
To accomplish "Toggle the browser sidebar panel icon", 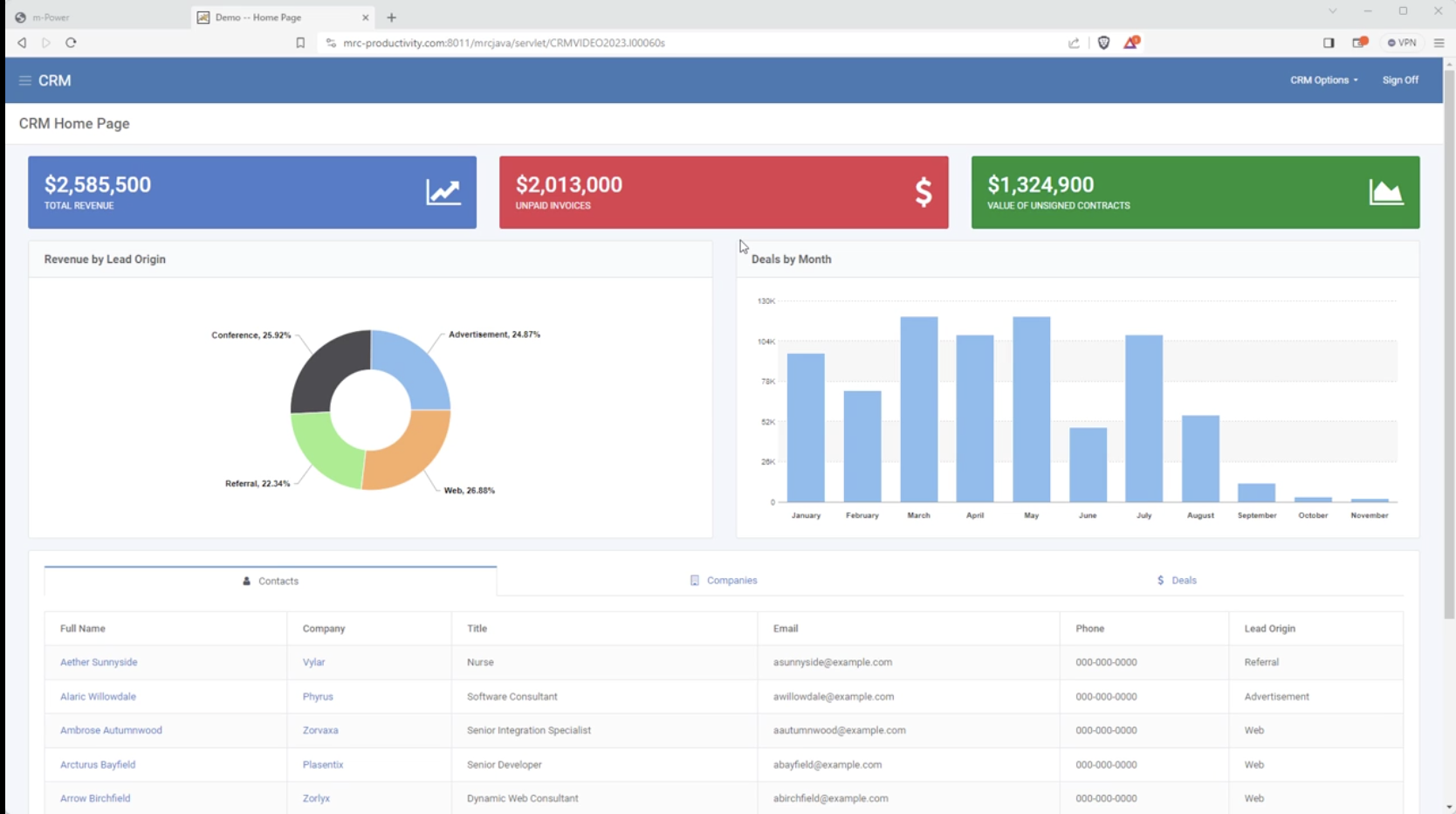I will 1329,43.
